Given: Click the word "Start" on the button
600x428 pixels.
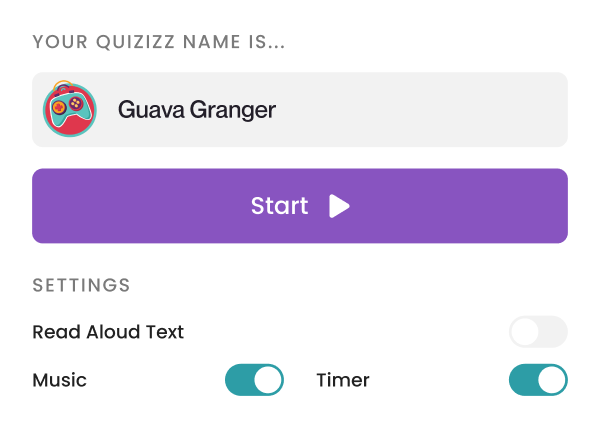Looking at the screenshot, I should coord(279,206).
